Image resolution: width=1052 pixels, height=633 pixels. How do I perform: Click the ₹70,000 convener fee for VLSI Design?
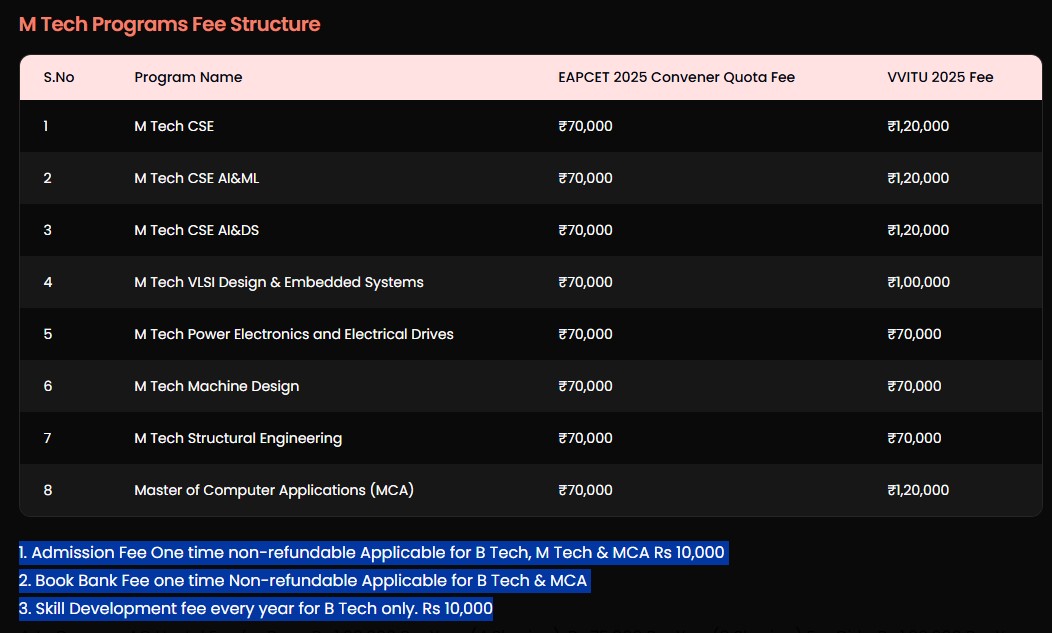(x=585, y=282)
